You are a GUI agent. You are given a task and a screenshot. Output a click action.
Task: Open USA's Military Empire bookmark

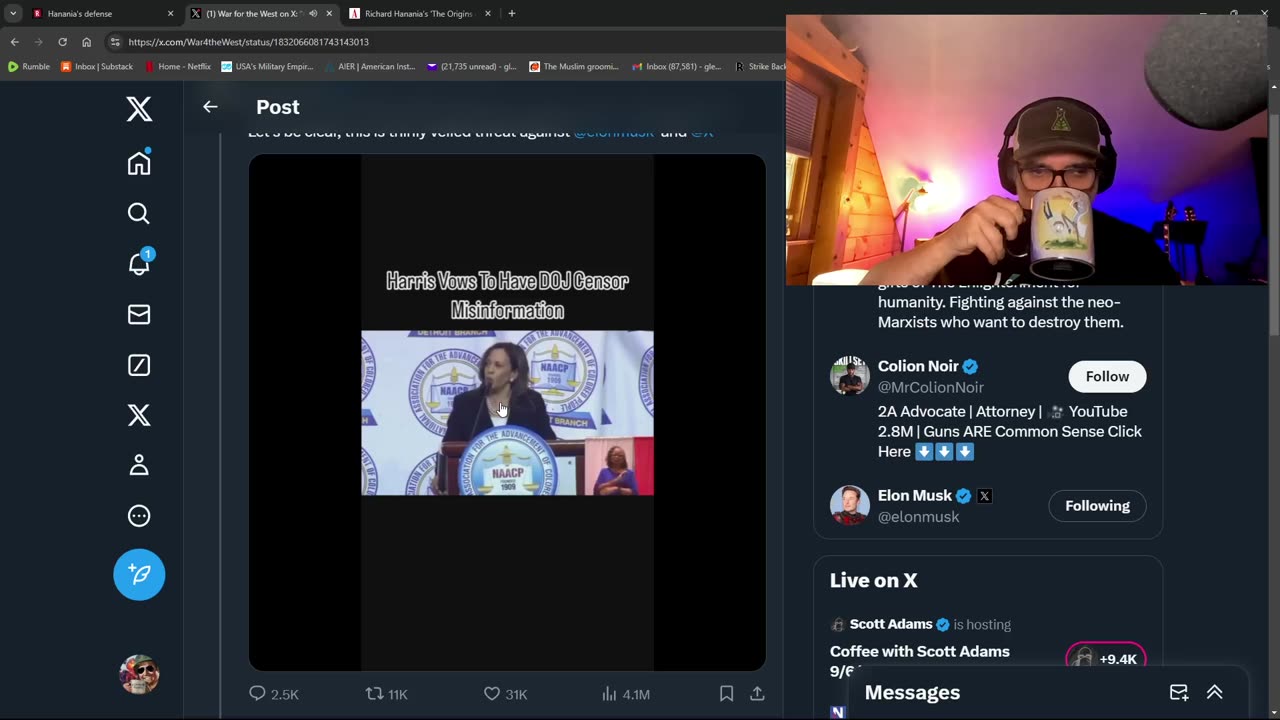pyautogui.click(x=267, y=67)
